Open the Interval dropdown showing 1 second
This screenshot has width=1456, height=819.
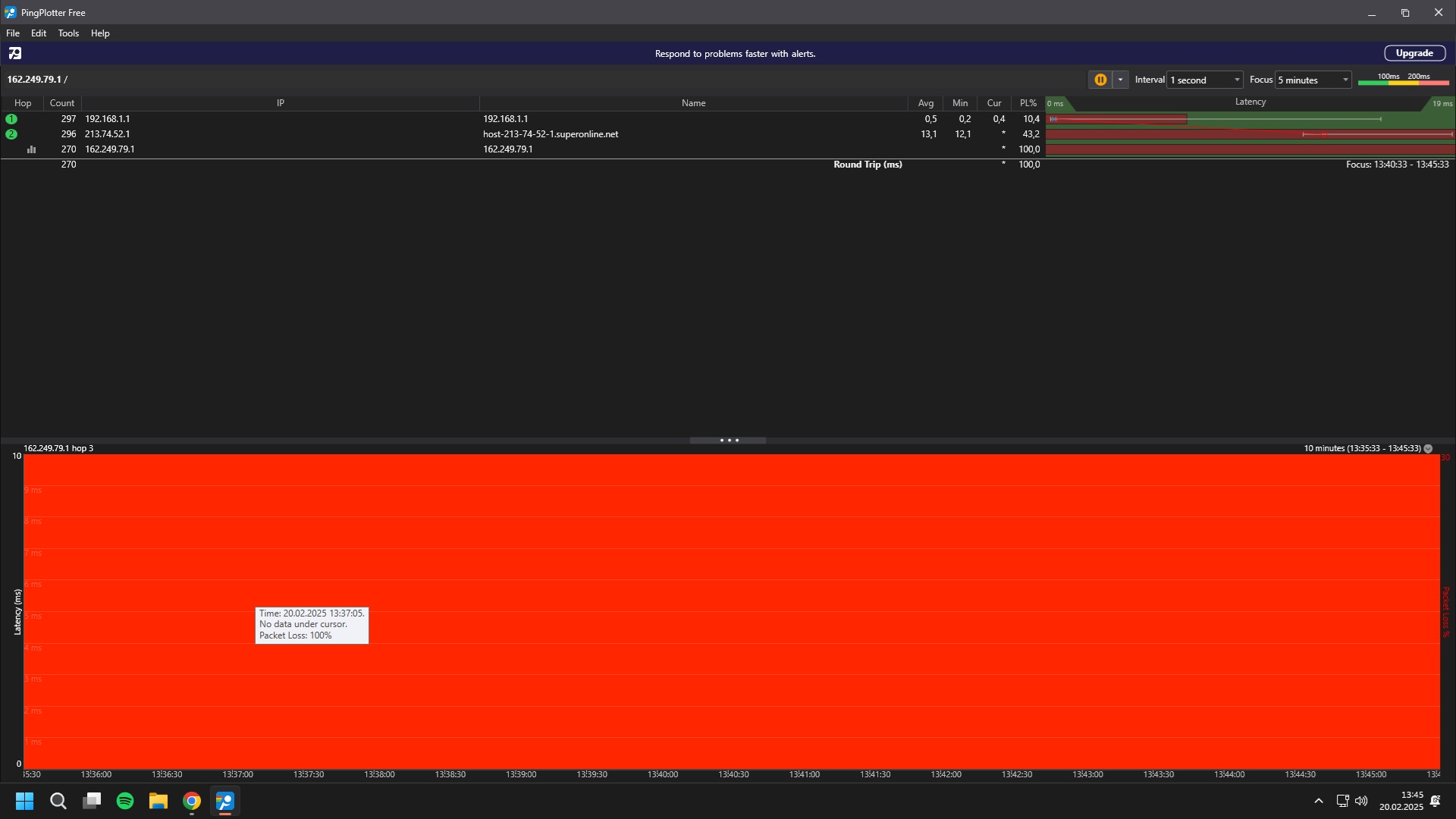1205,80
